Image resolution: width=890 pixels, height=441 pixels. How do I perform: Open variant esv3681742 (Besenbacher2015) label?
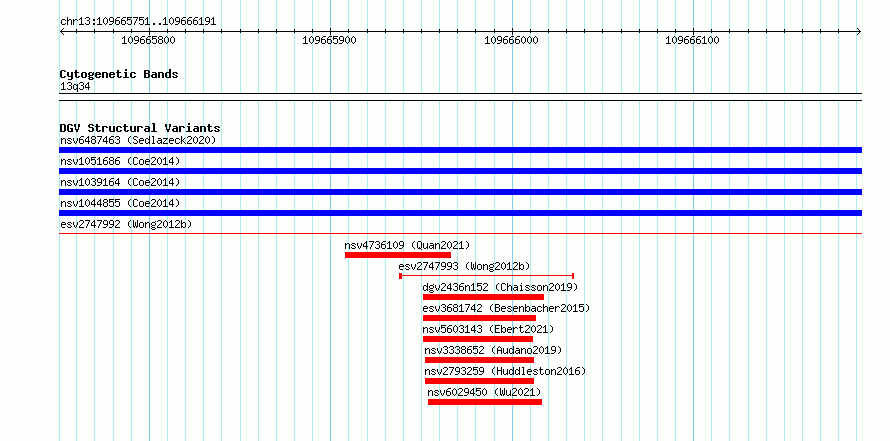(x=506, y=308)
